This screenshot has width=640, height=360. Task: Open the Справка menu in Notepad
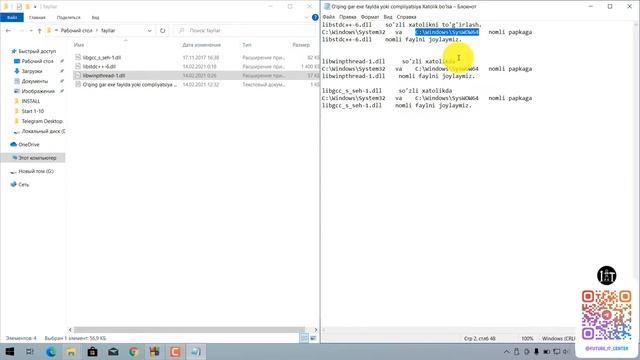click(407, 17)
